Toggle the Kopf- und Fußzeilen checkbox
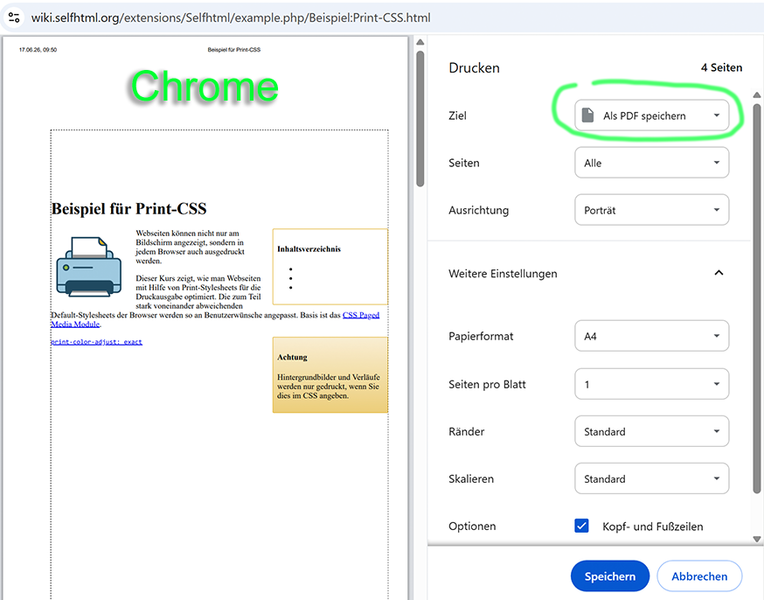The width and height of the screenshot is (764, 600). 581,526
